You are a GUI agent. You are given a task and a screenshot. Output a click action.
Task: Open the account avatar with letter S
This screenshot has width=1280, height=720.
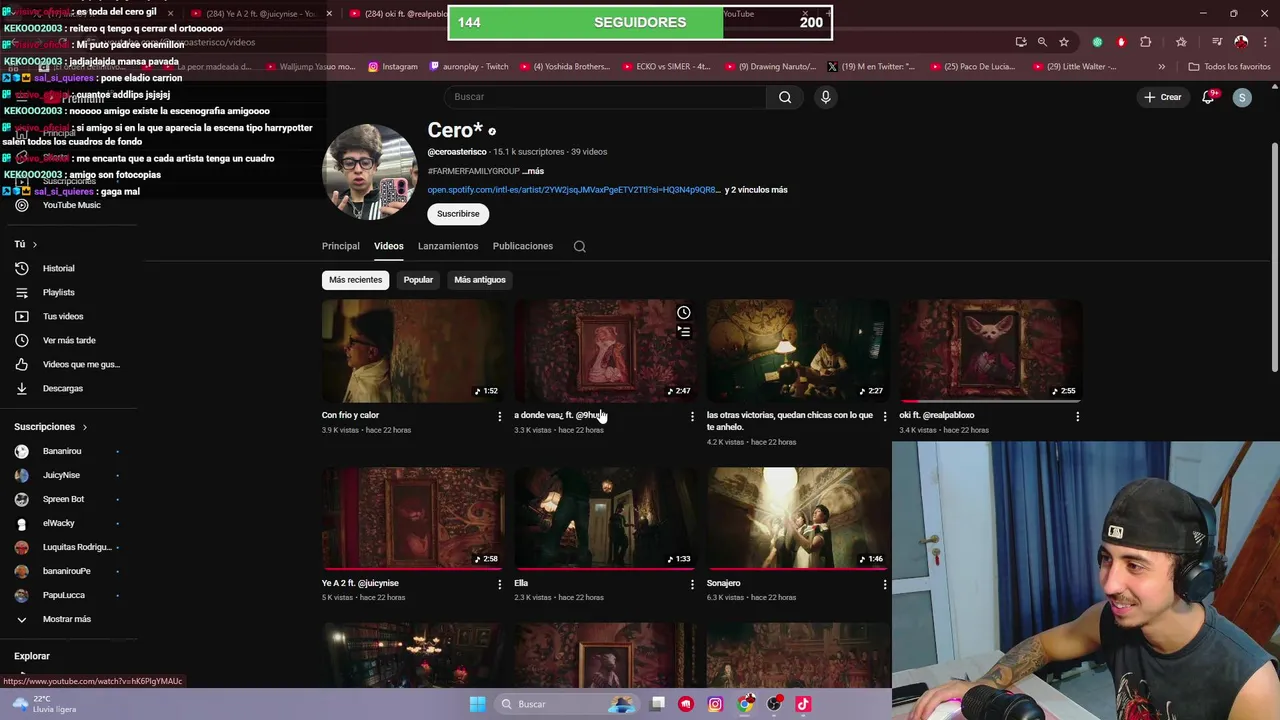[x=1242, y=97]
